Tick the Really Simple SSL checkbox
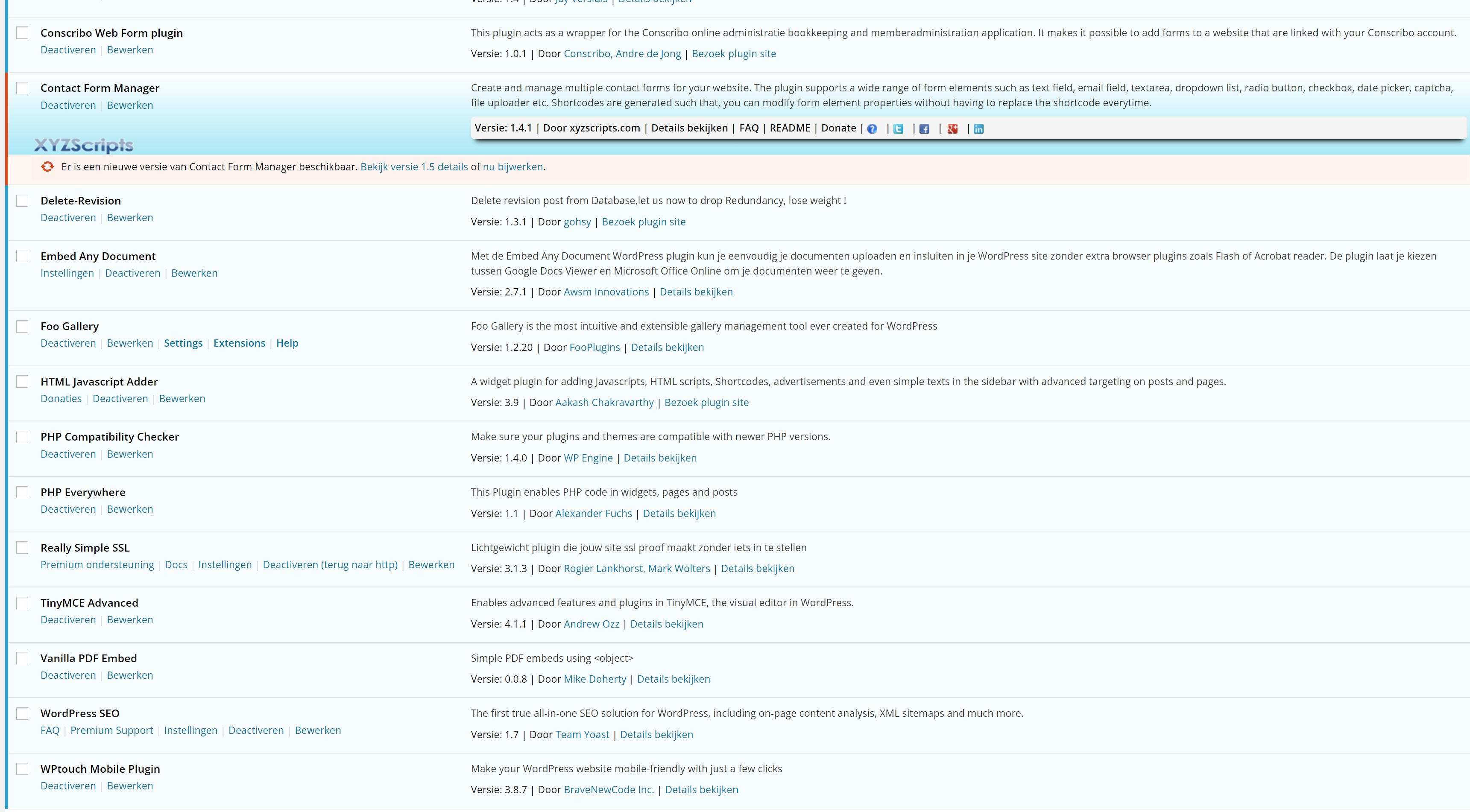The height and width of the screenshot is (812, 1470). pyautogui.click(x=22, y=548)
